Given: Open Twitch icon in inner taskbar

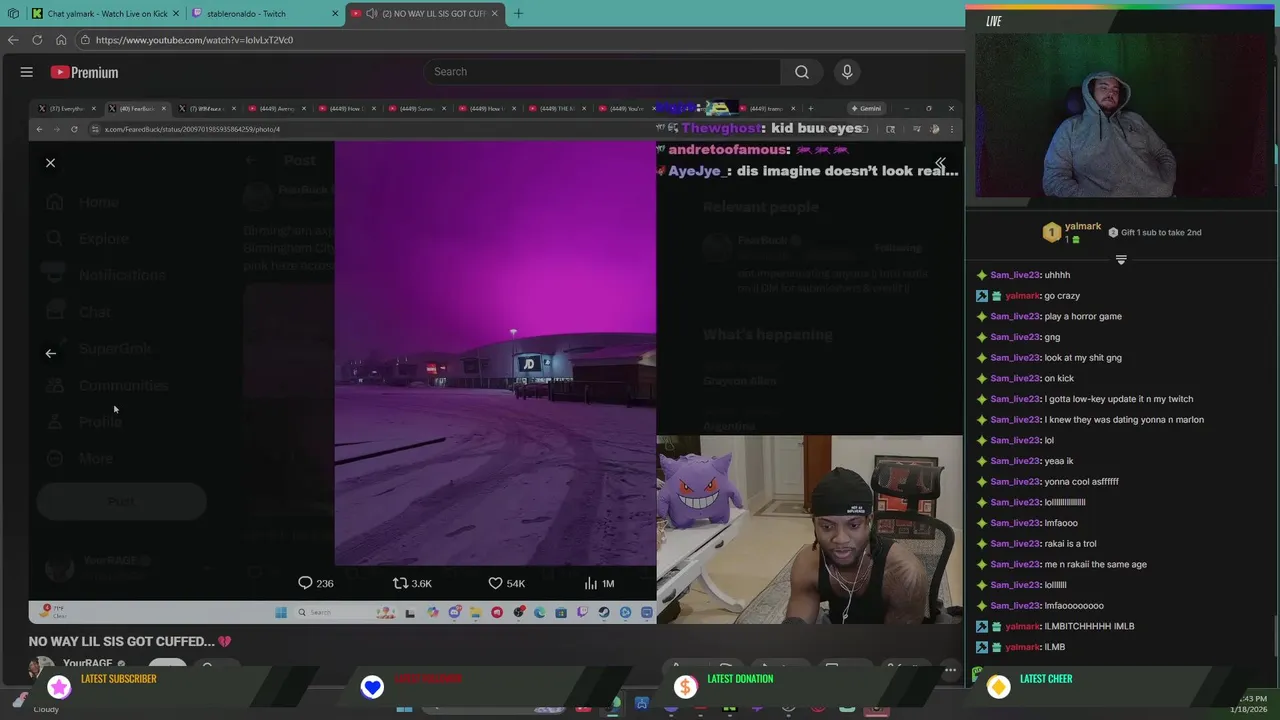Looking at the screenshot, I should [583, 612].
